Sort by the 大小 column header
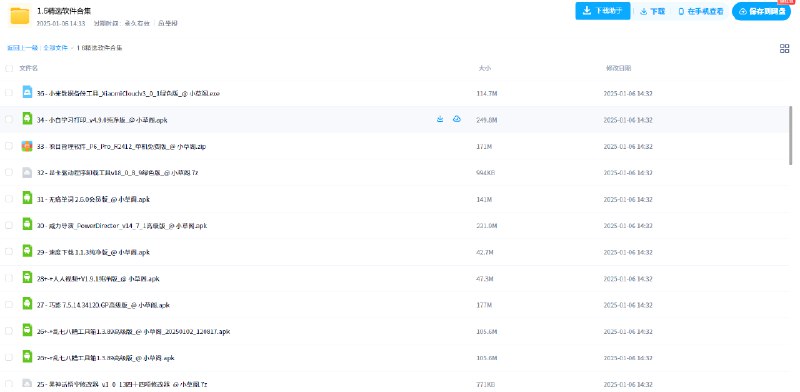800x392 pixels. 484,68
